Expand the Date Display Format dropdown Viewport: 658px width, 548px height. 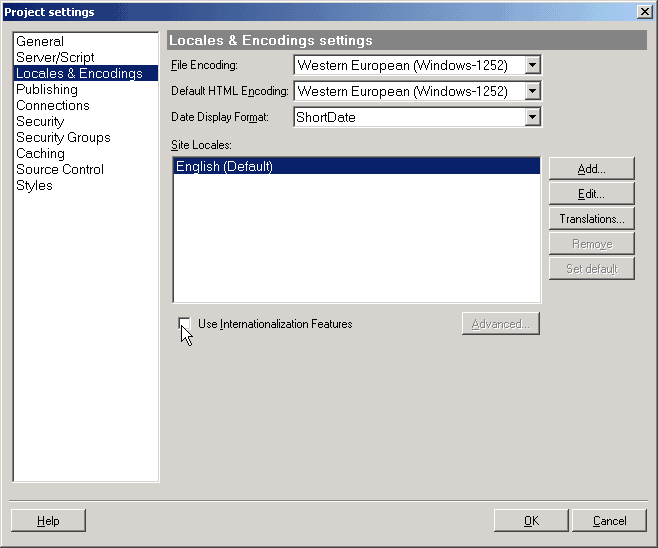click(533, 118)
